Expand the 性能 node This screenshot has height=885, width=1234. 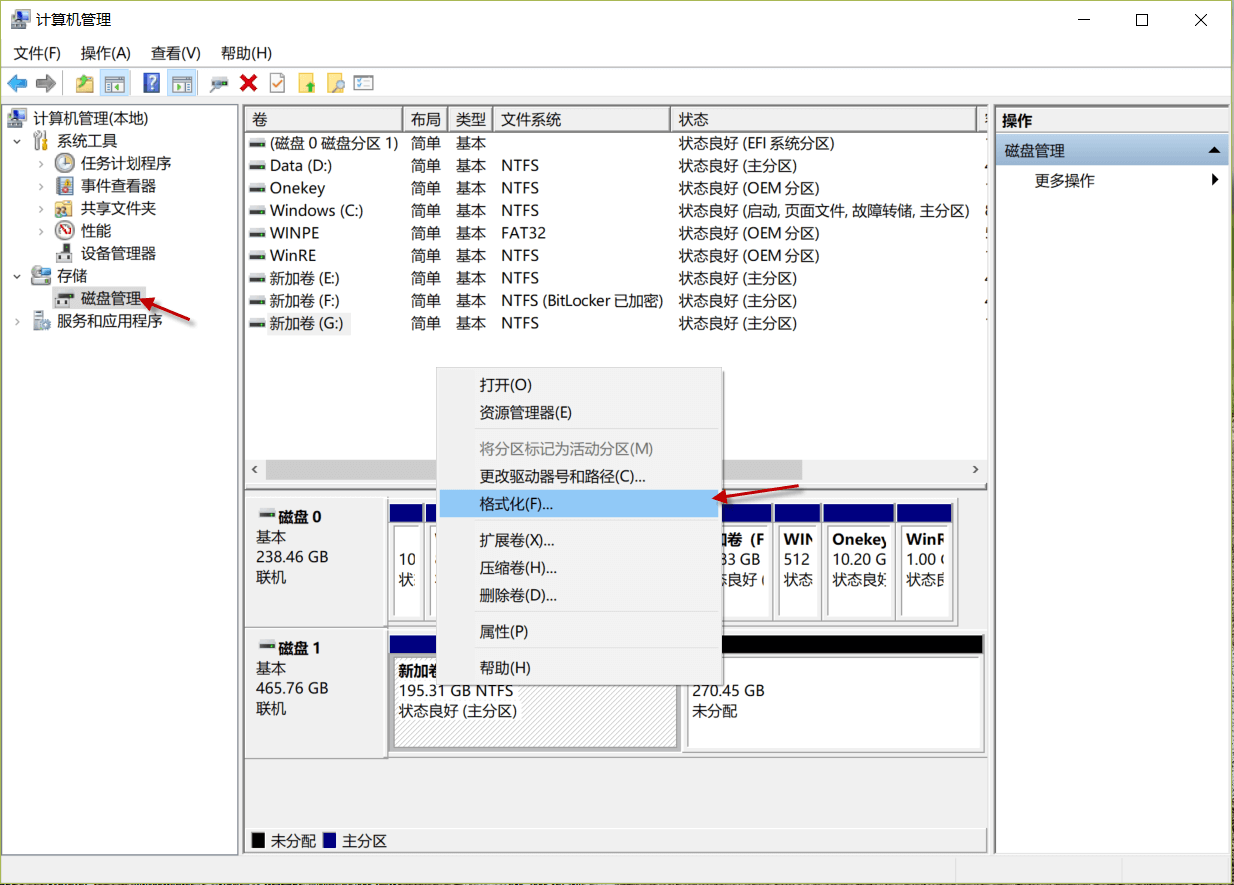[41, 231]
